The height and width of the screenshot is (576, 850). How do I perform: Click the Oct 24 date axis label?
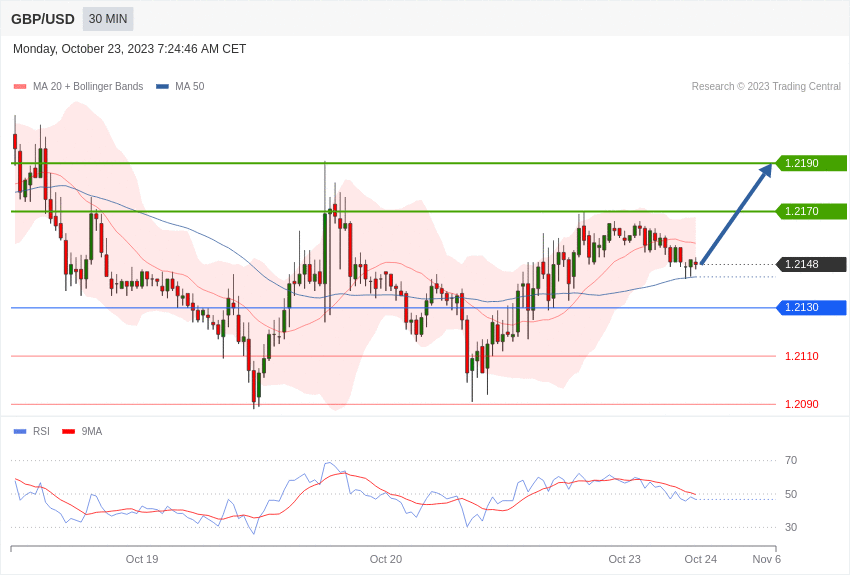[700, 559]
